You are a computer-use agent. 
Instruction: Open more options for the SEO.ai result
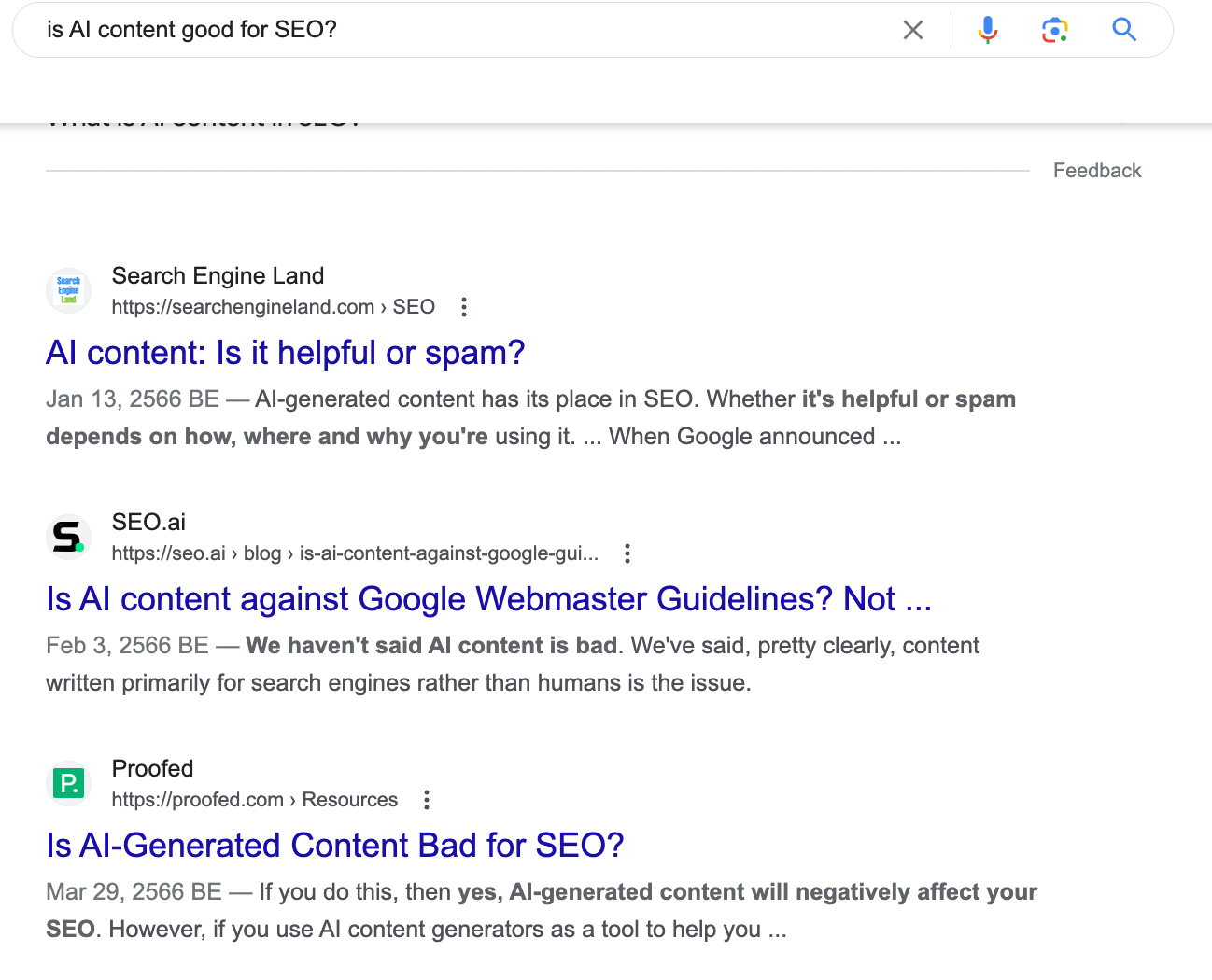(x=627, y=553)
